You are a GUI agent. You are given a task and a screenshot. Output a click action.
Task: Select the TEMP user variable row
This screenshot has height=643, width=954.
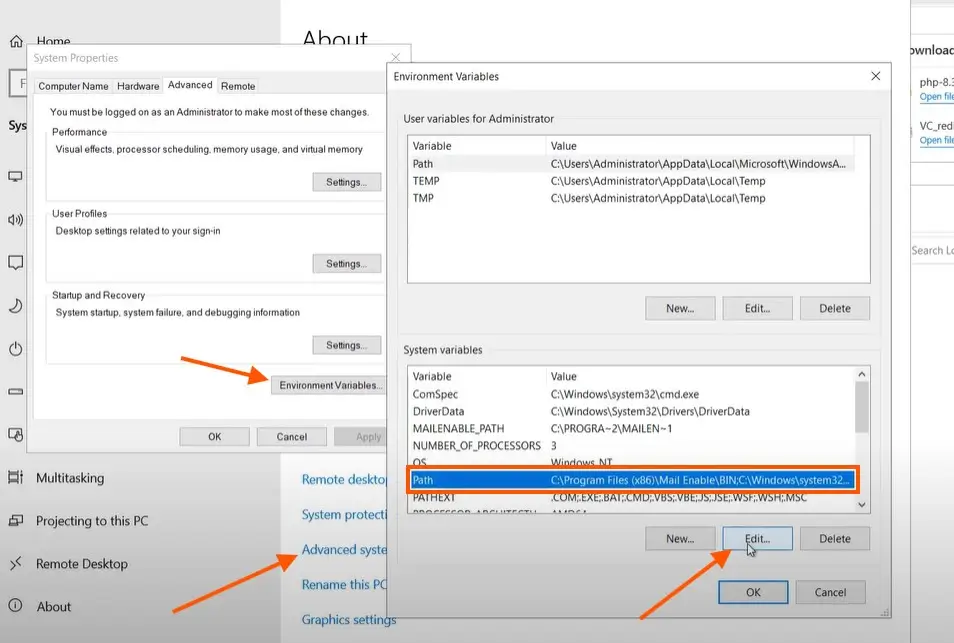tap(632, 181)
